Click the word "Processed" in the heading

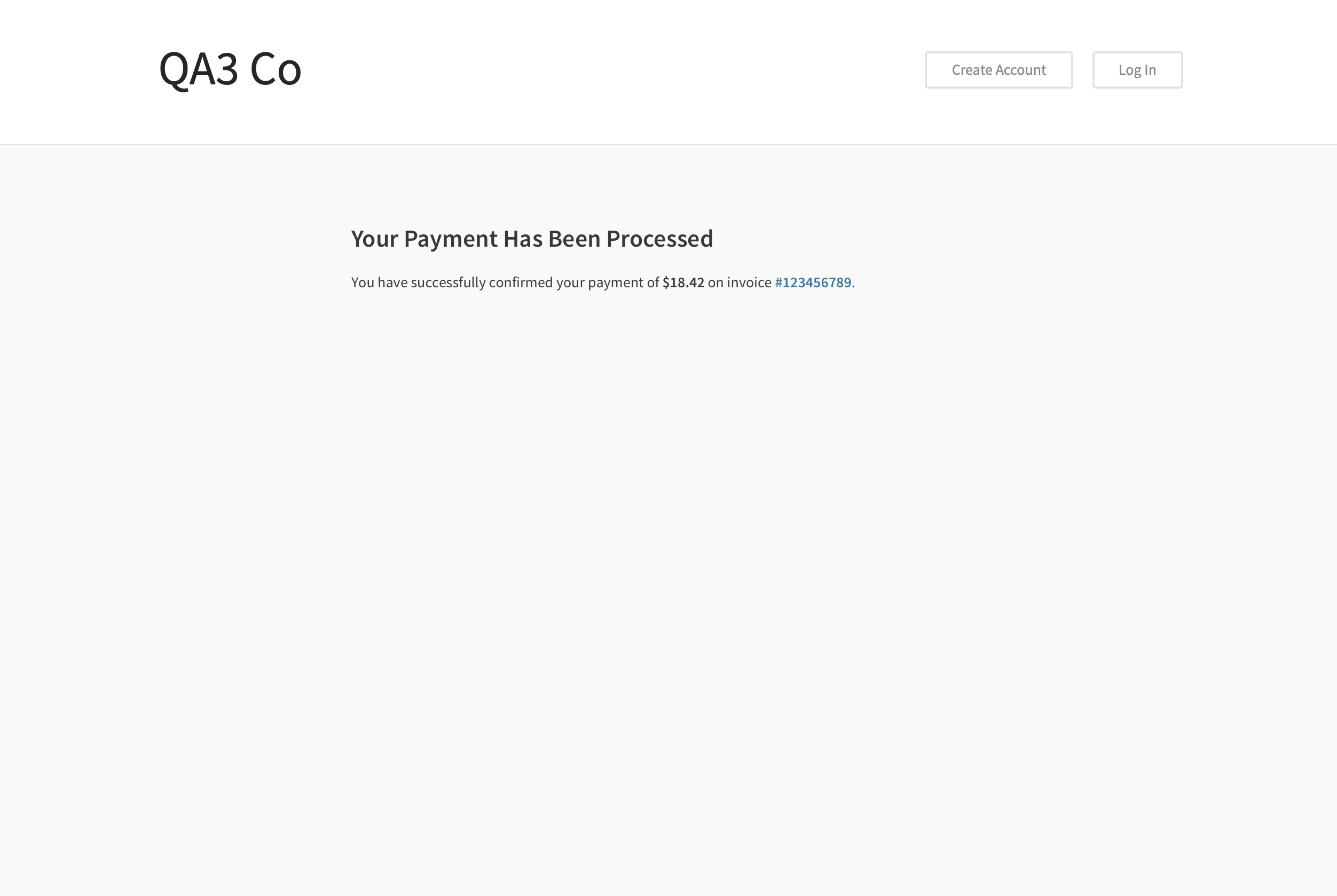click(659, 238)
